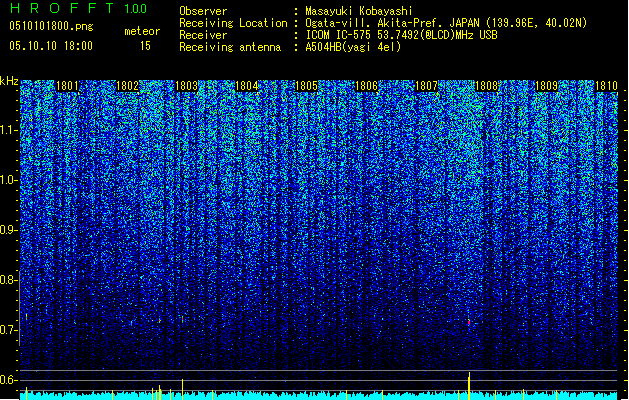The height and width of the screenshot is (400, 629).
Task: Click the A504HB(yagi 4el) antenna text
Action: 353,47
